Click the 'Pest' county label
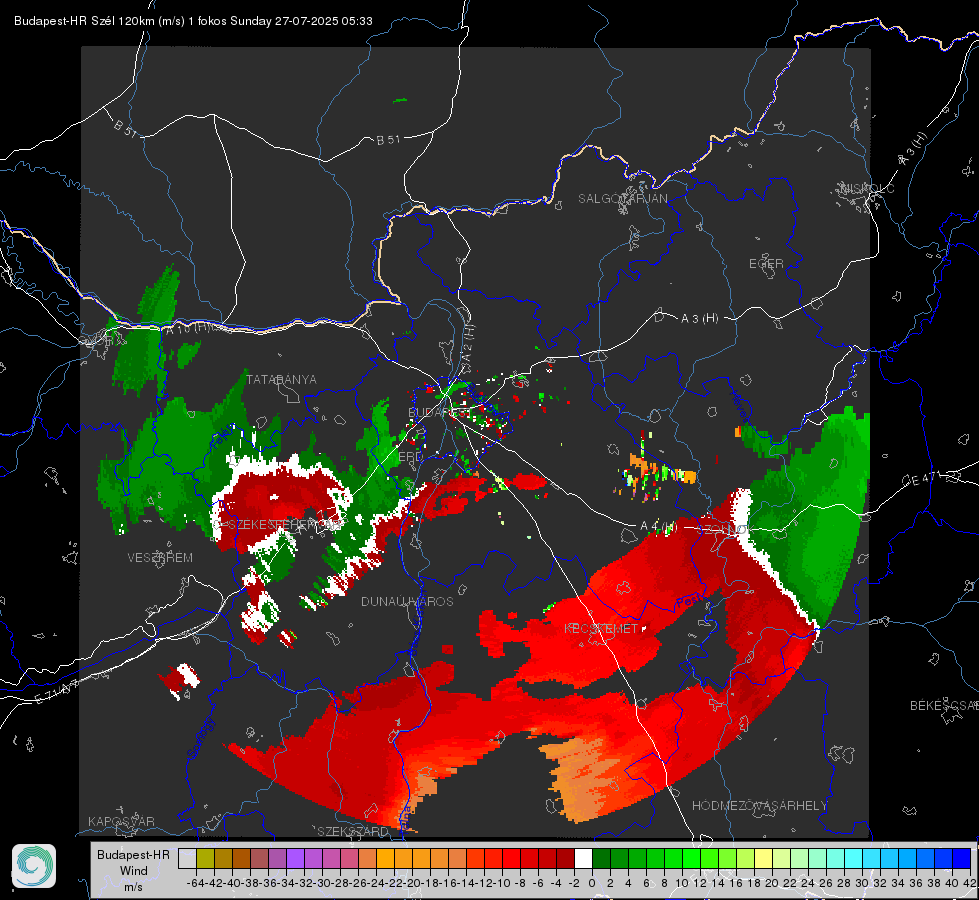Screen dimensions: 979x900 (689, 602)
